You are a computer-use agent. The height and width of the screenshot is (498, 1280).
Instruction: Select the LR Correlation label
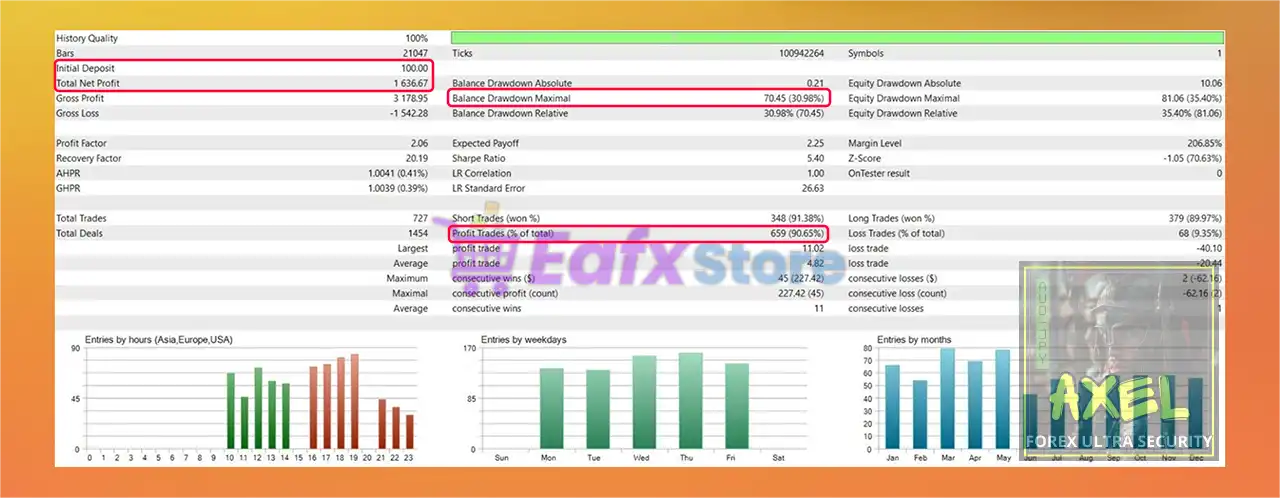pyautogui.click(x=482, y=173)
